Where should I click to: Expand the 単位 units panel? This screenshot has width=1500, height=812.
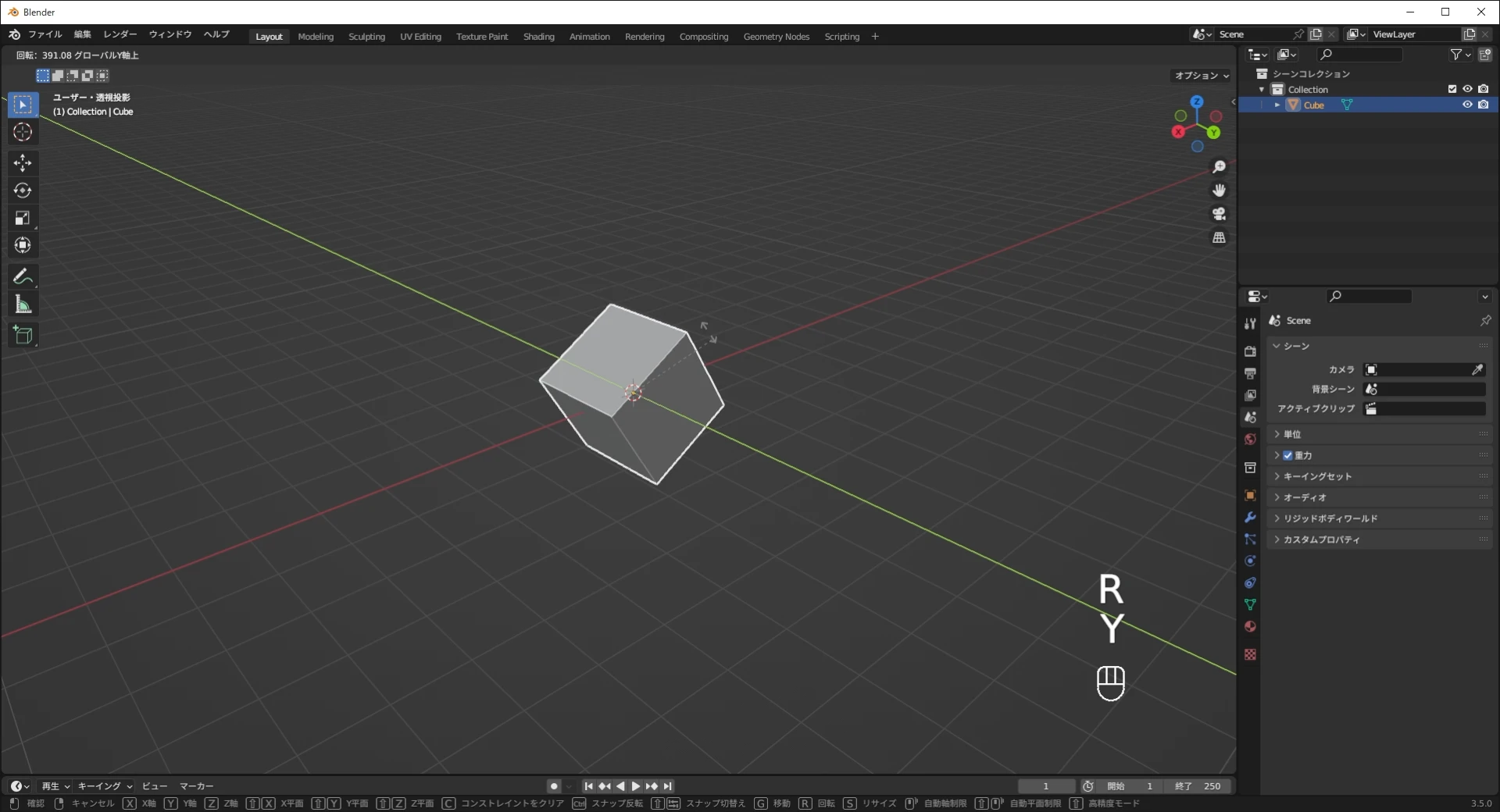[x=1379, y=434]
